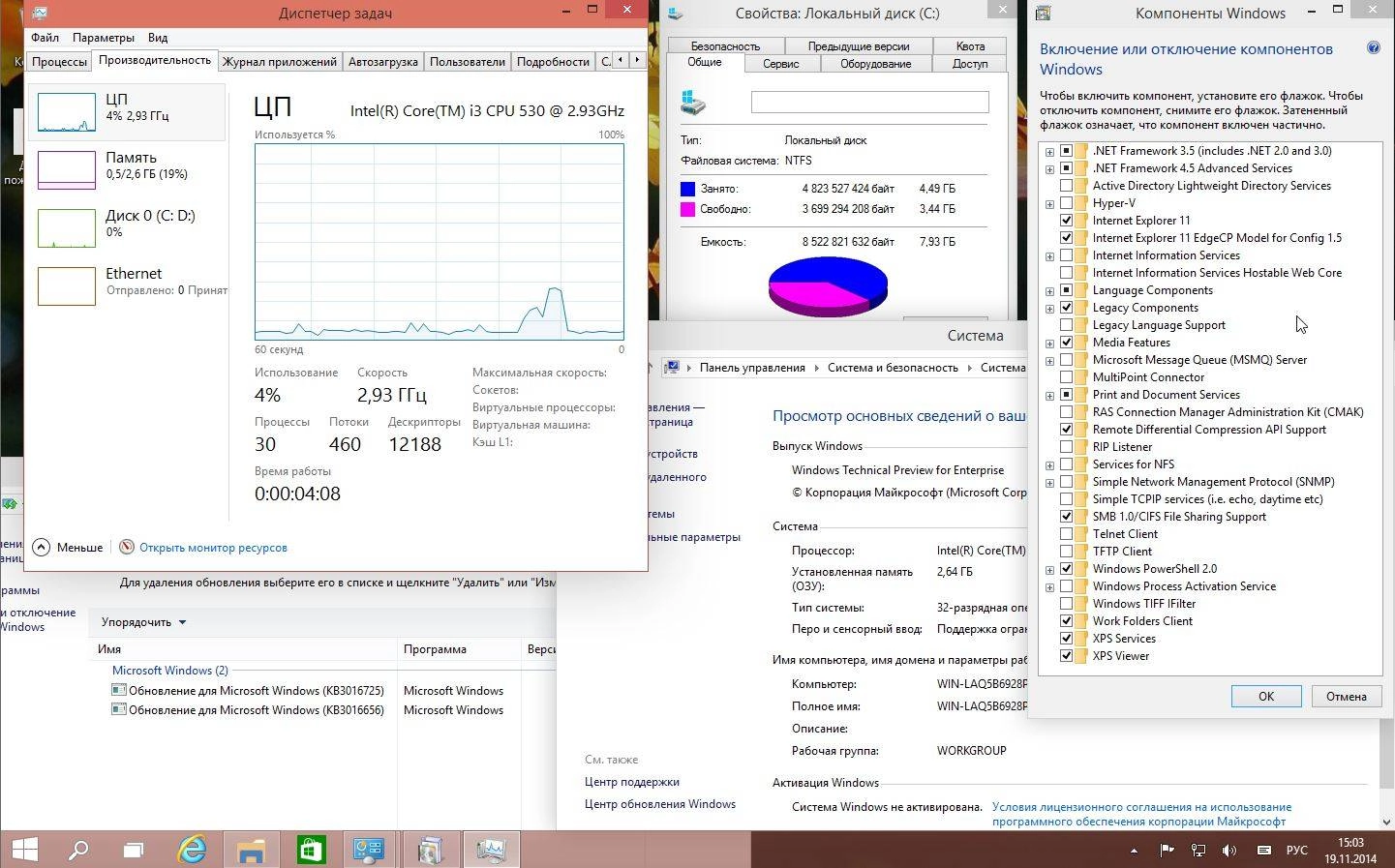Click Task Manager title bar icon
Image resolution: width=1395 pixels, height=868 pixels.
click(x=40, y=13)
